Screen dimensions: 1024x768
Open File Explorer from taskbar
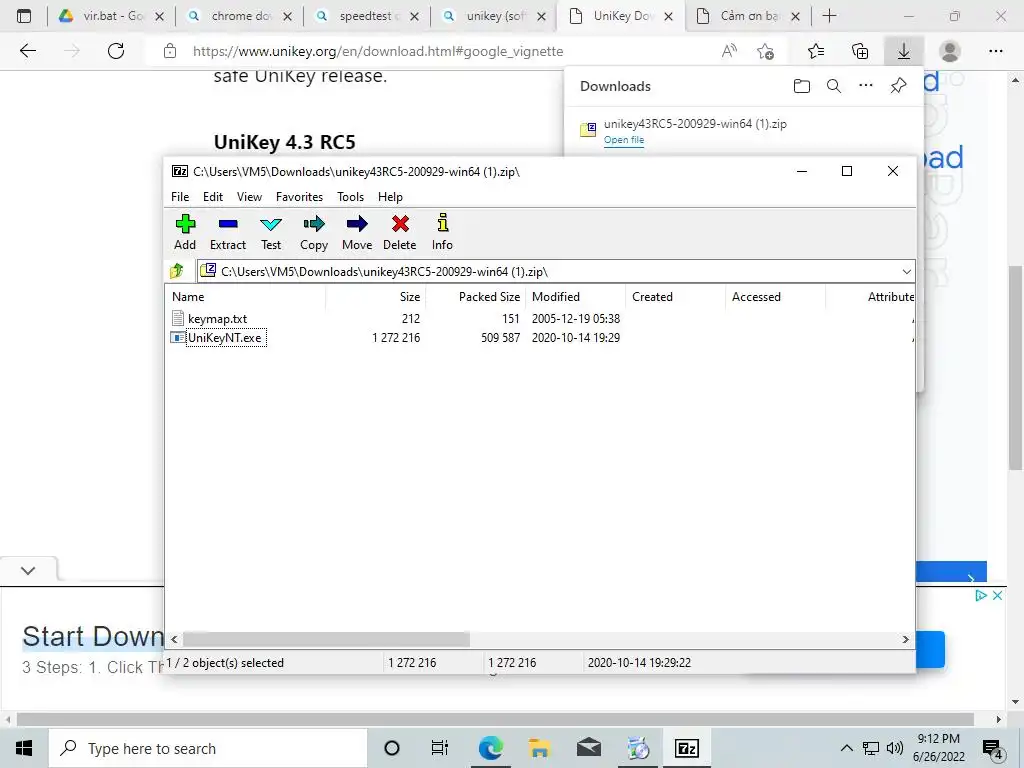coord(539,748)
